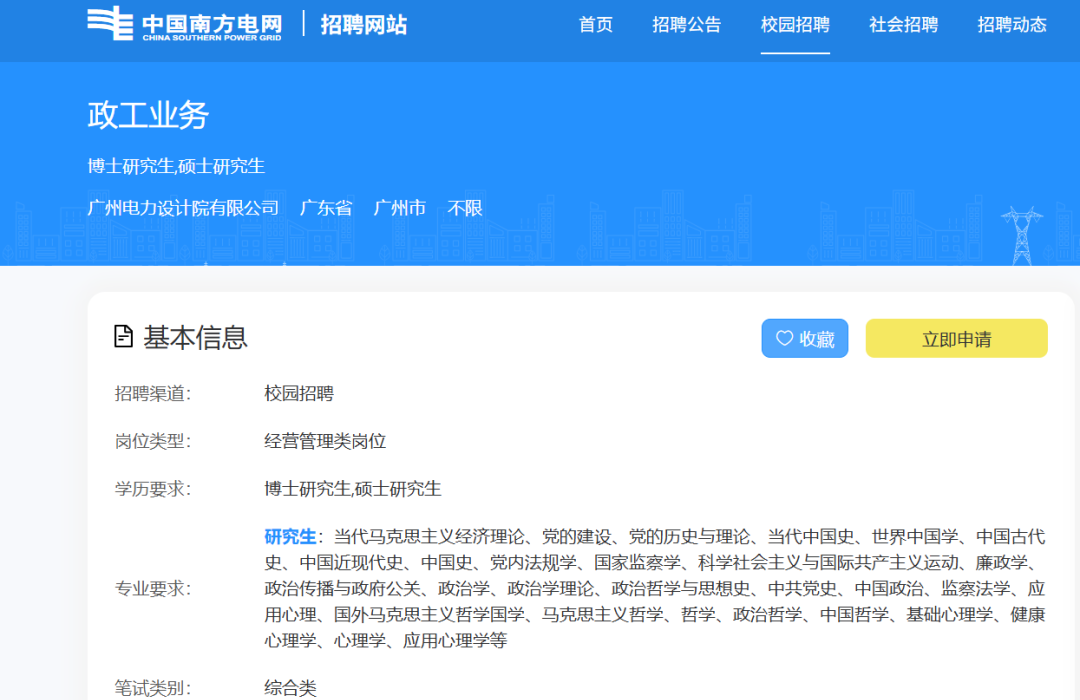This screenshot has width=1080, height=700.
Task: Go to the 社会招聘 tab
Action: (903, 25)
